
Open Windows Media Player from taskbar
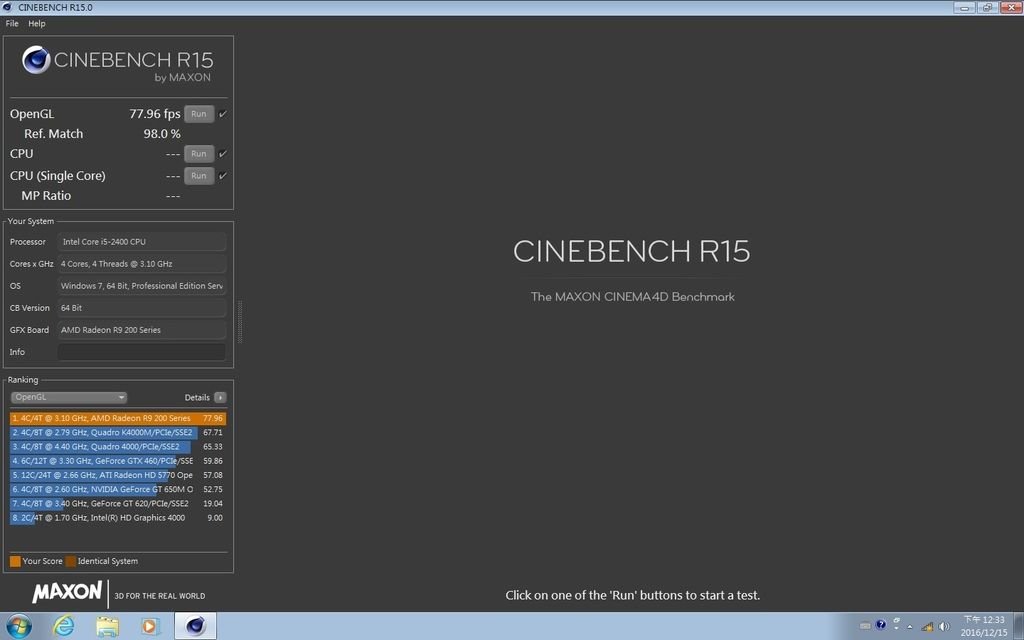tap(150, 626)
